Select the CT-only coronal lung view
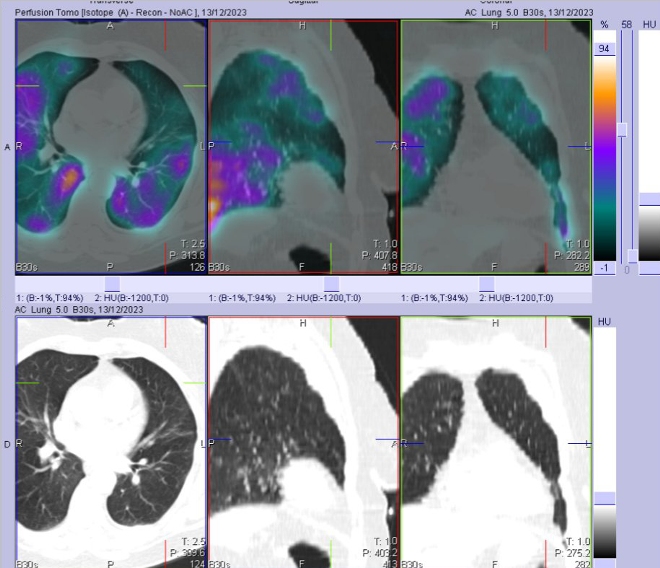This screenshot has width=660, height=568. 496,442
